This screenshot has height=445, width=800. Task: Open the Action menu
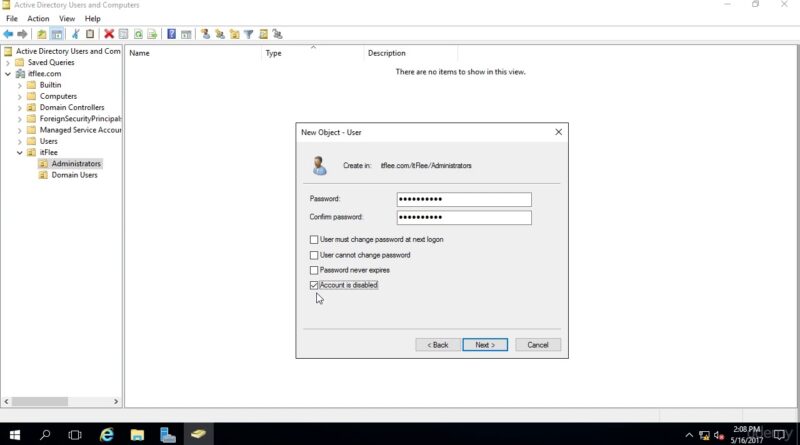click(x=38, y=18)
